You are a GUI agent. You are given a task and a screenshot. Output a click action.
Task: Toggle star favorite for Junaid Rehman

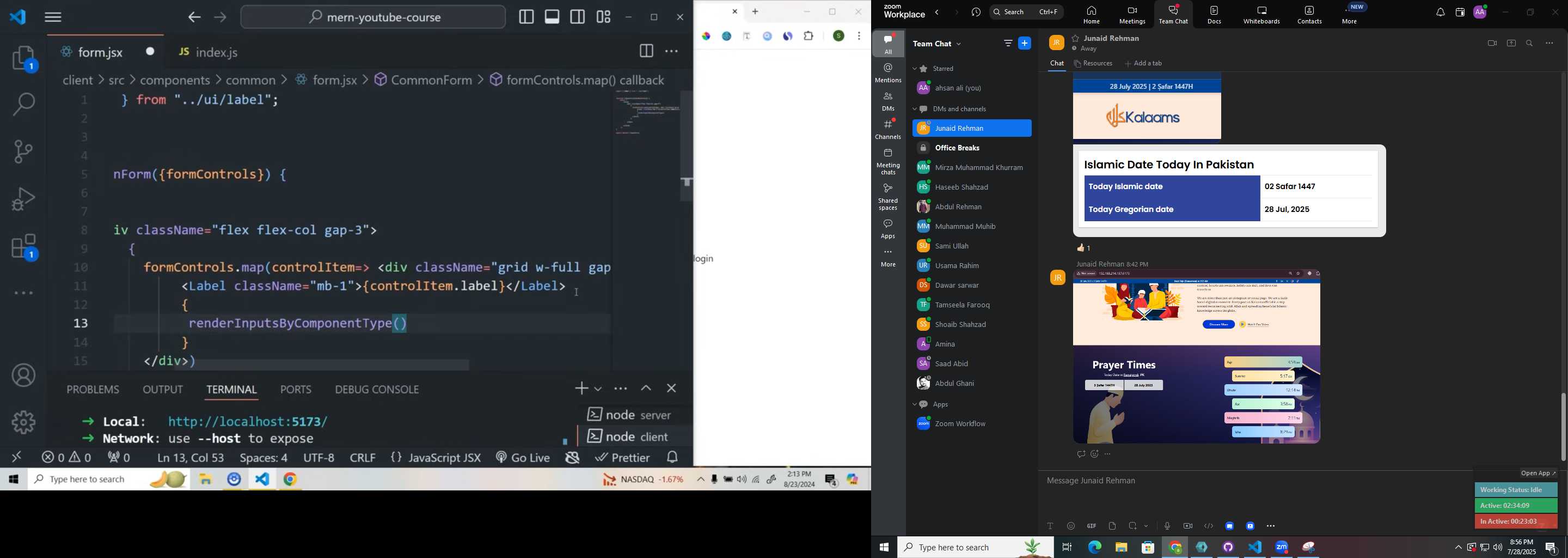pos(1076,38)
